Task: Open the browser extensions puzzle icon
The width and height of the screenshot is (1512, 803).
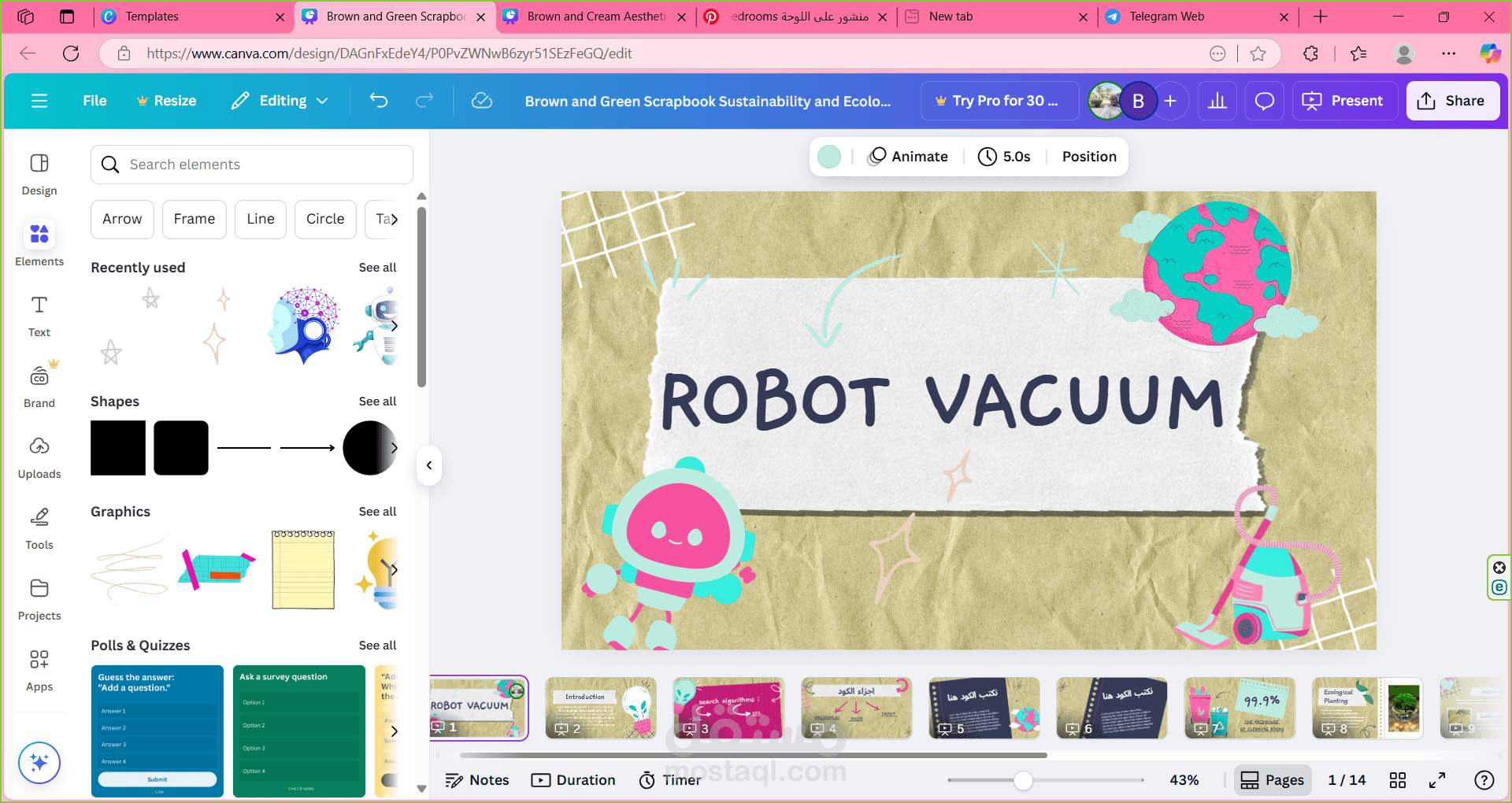Action: 1310,54
